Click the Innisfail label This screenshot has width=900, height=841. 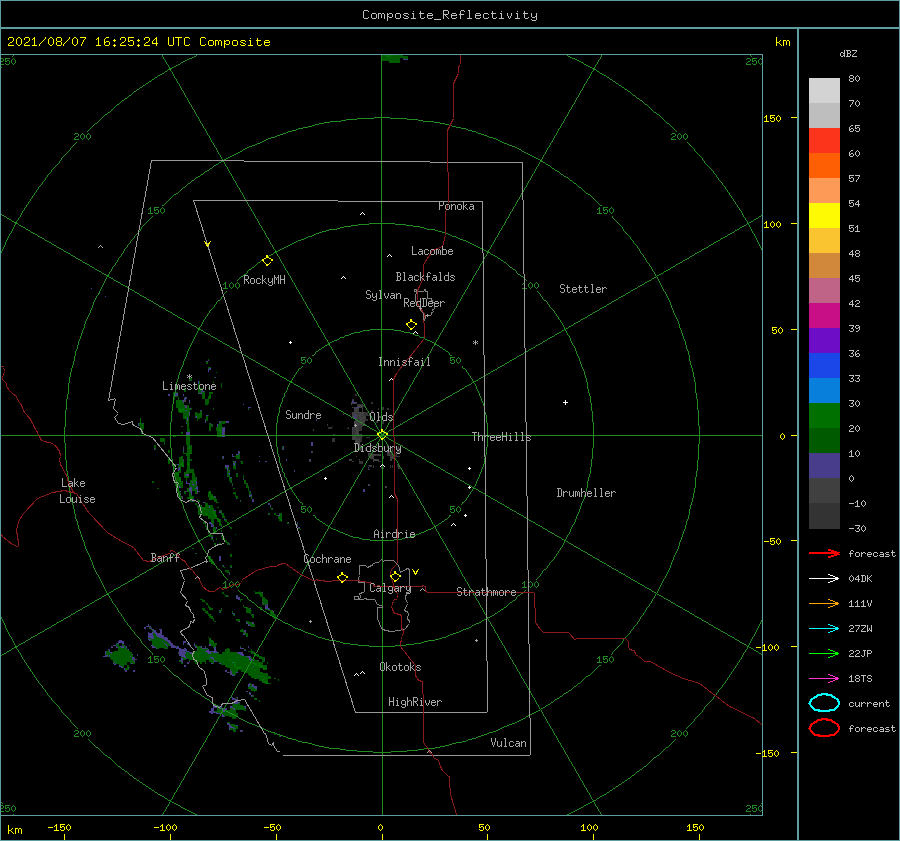tap(404, 362)
